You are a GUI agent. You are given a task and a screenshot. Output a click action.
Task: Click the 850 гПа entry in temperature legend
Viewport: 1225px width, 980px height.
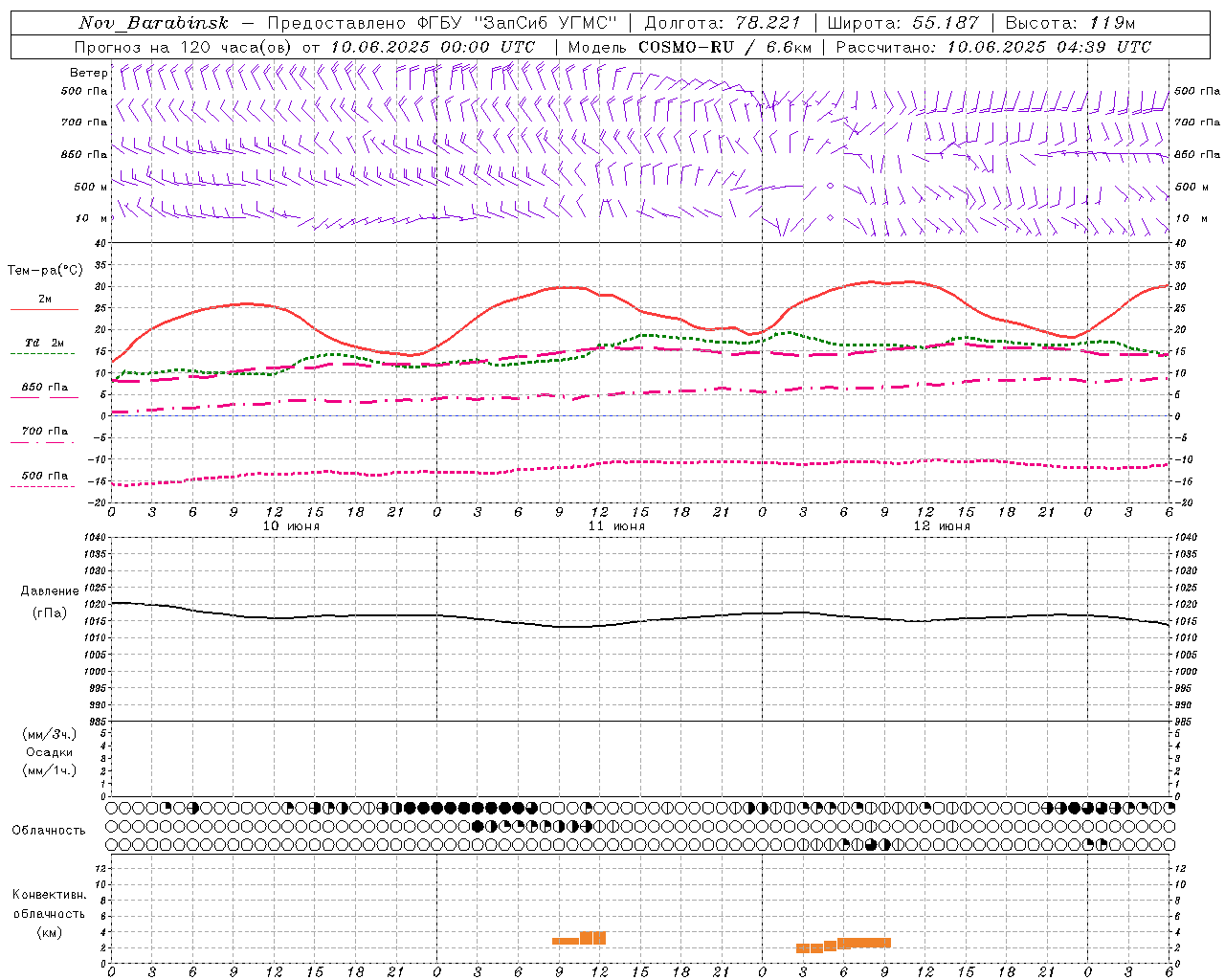coord(45,388)
